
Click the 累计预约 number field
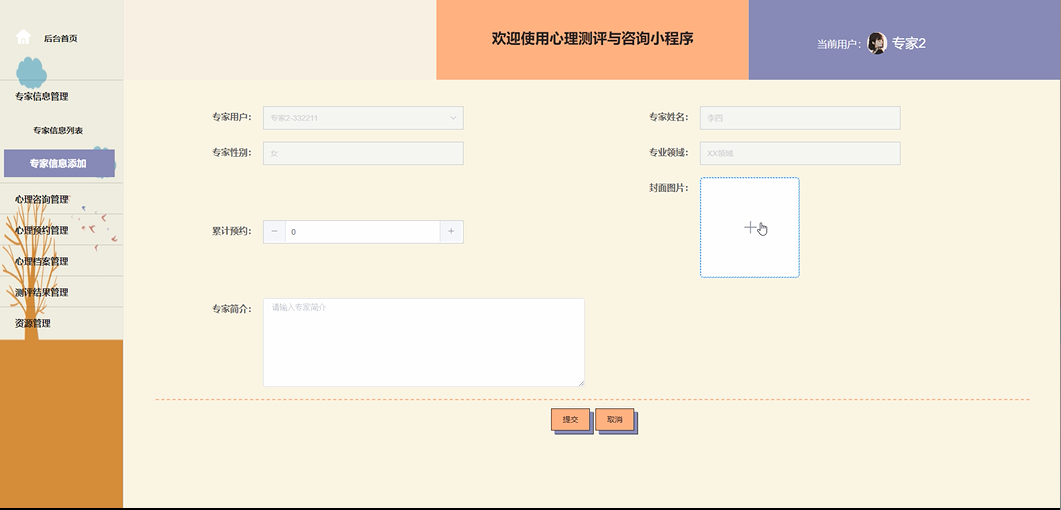pyautogui.click(x=363, y=231)
